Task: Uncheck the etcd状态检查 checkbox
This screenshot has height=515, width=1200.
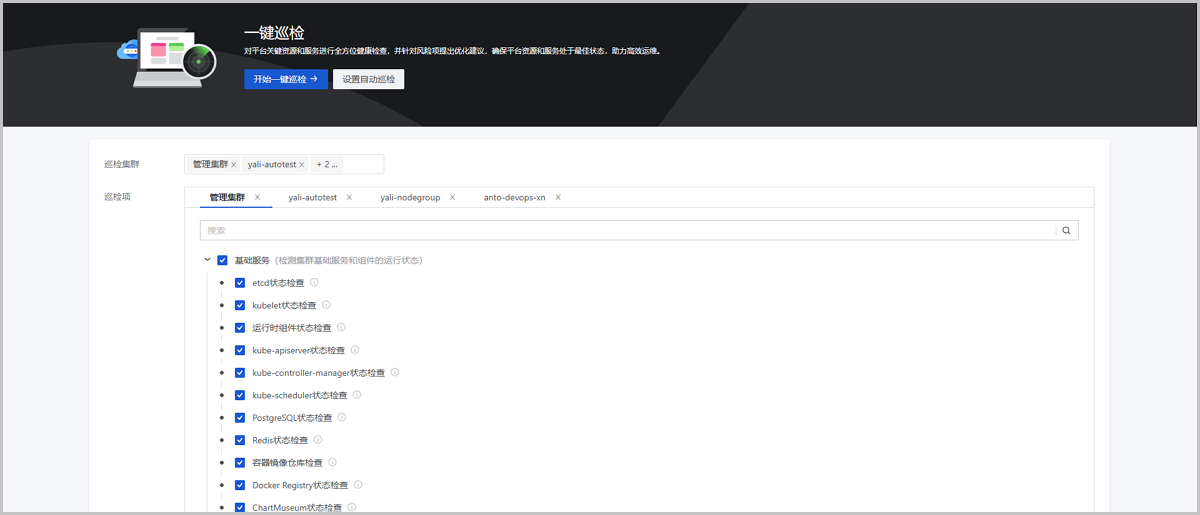Action: click(x=240, y=283)
